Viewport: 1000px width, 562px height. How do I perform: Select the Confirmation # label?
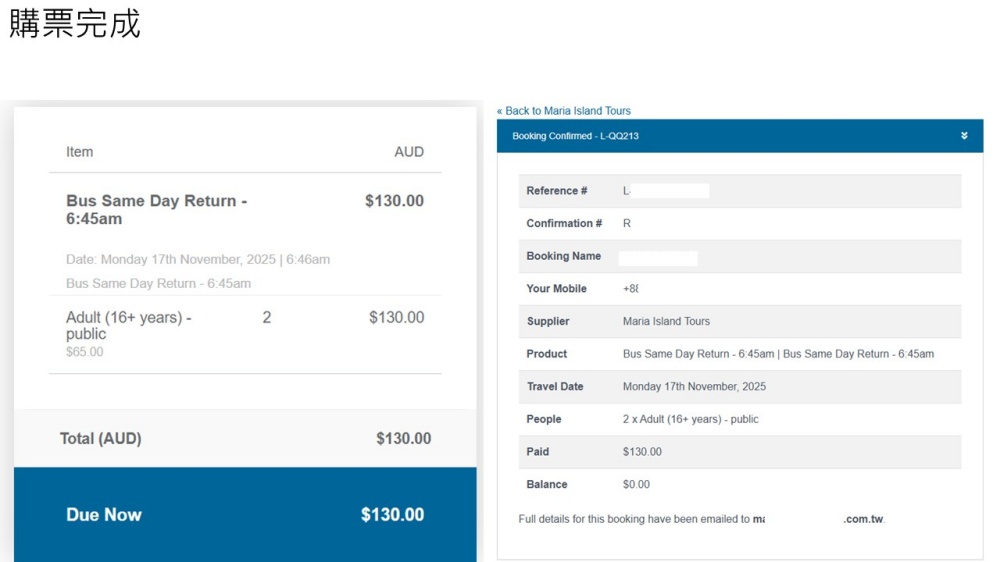[564, 224]
